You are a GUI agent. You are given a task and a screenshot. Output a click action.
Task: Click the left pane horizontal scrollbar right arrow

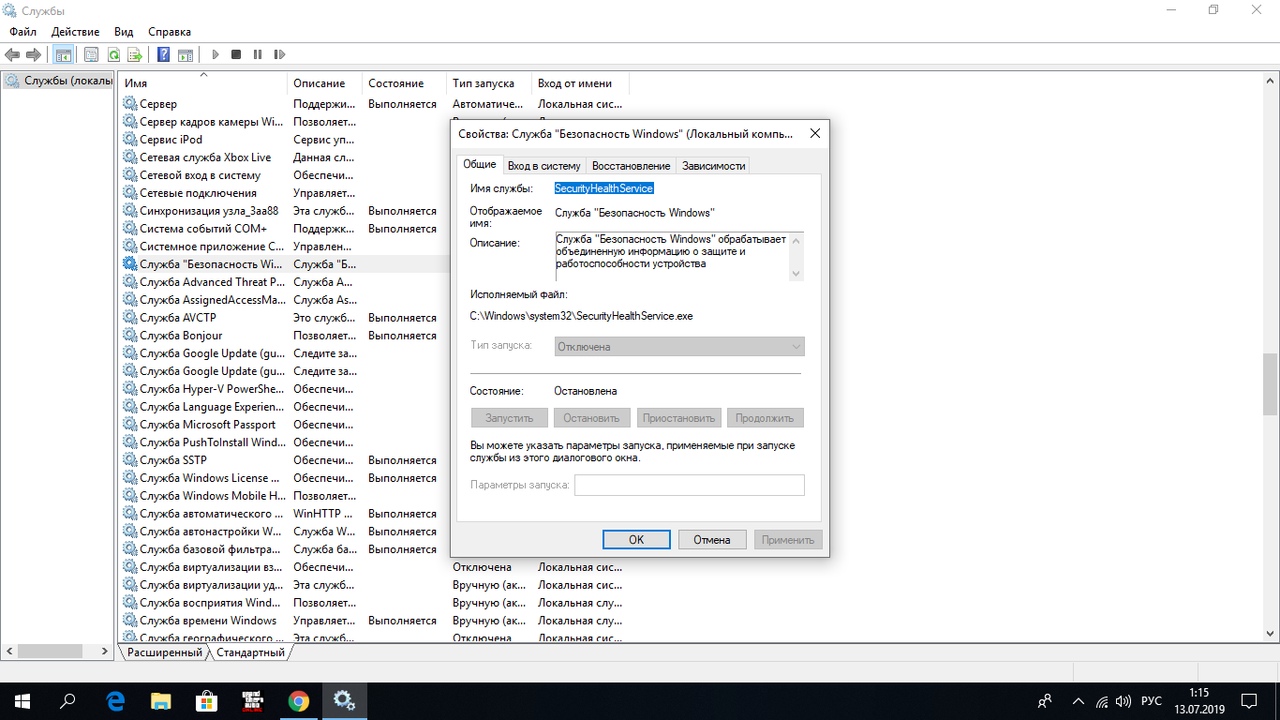pos(105,651)
